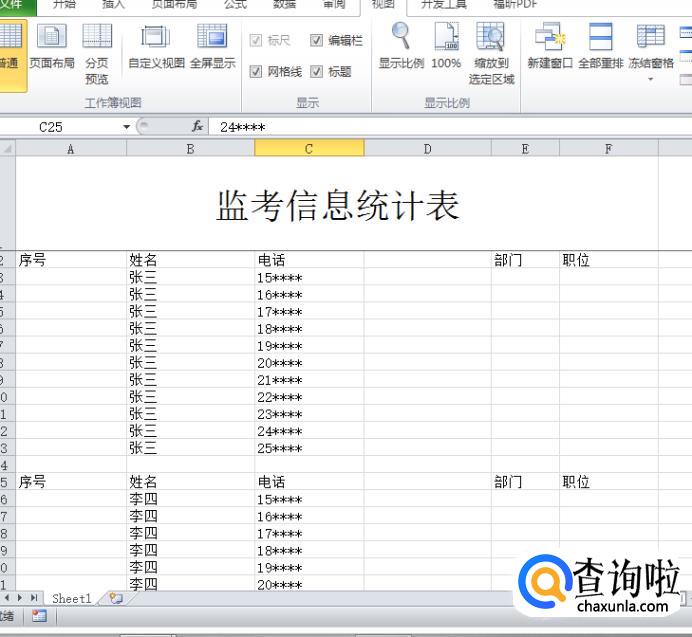Click cell containing 25****
This screenshot has height=637, width=692.
309,448
